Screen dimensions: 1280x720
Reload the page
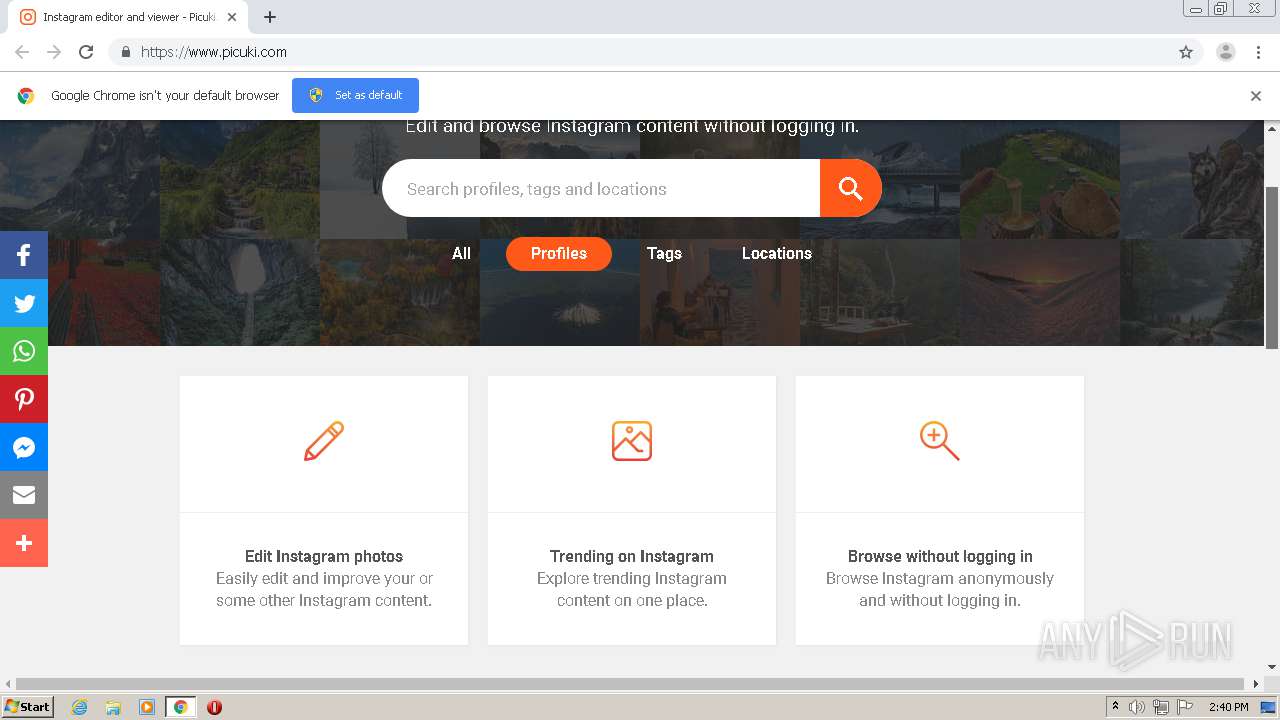[86, 52]
